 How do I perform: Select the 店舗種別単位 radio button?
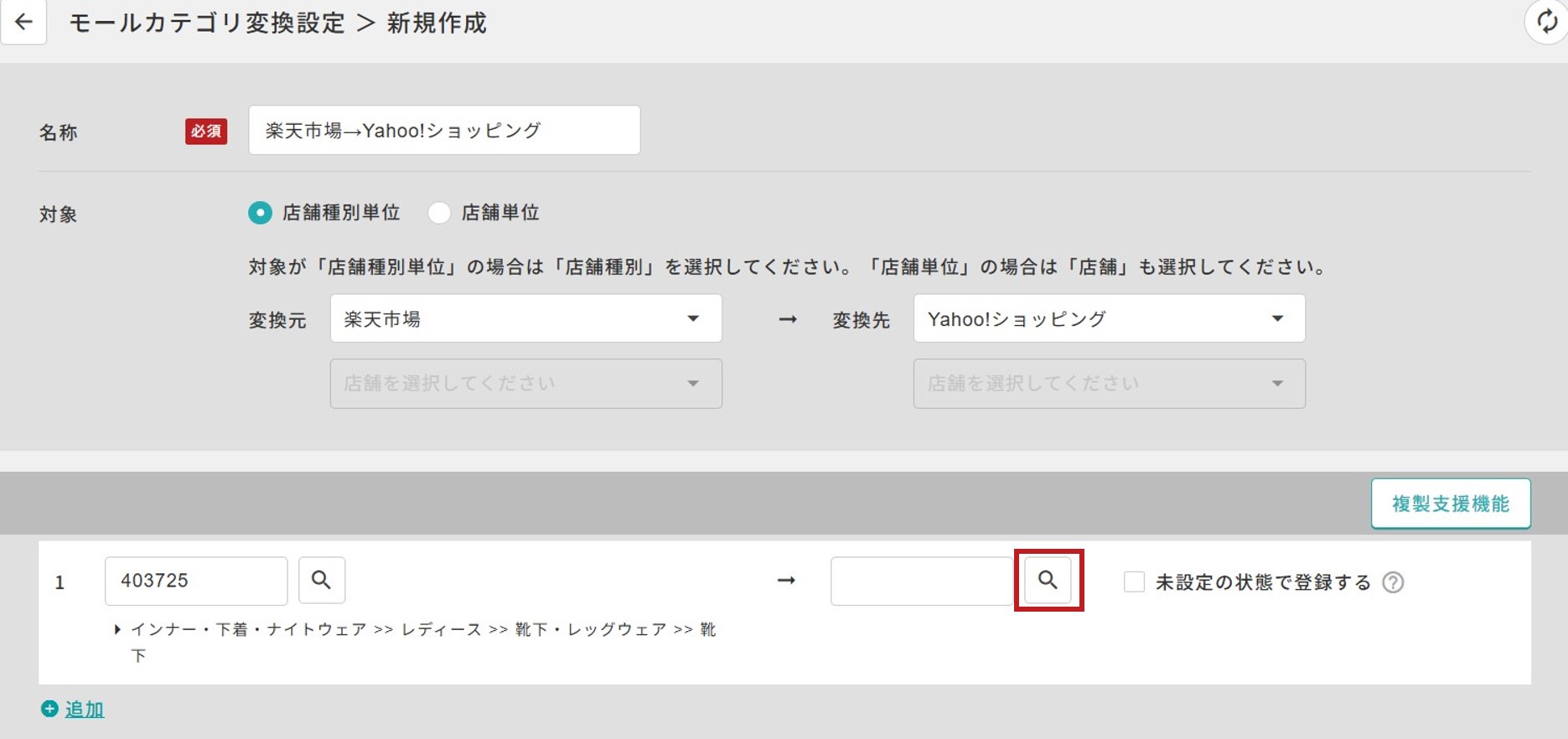click(x=260, y=213)
